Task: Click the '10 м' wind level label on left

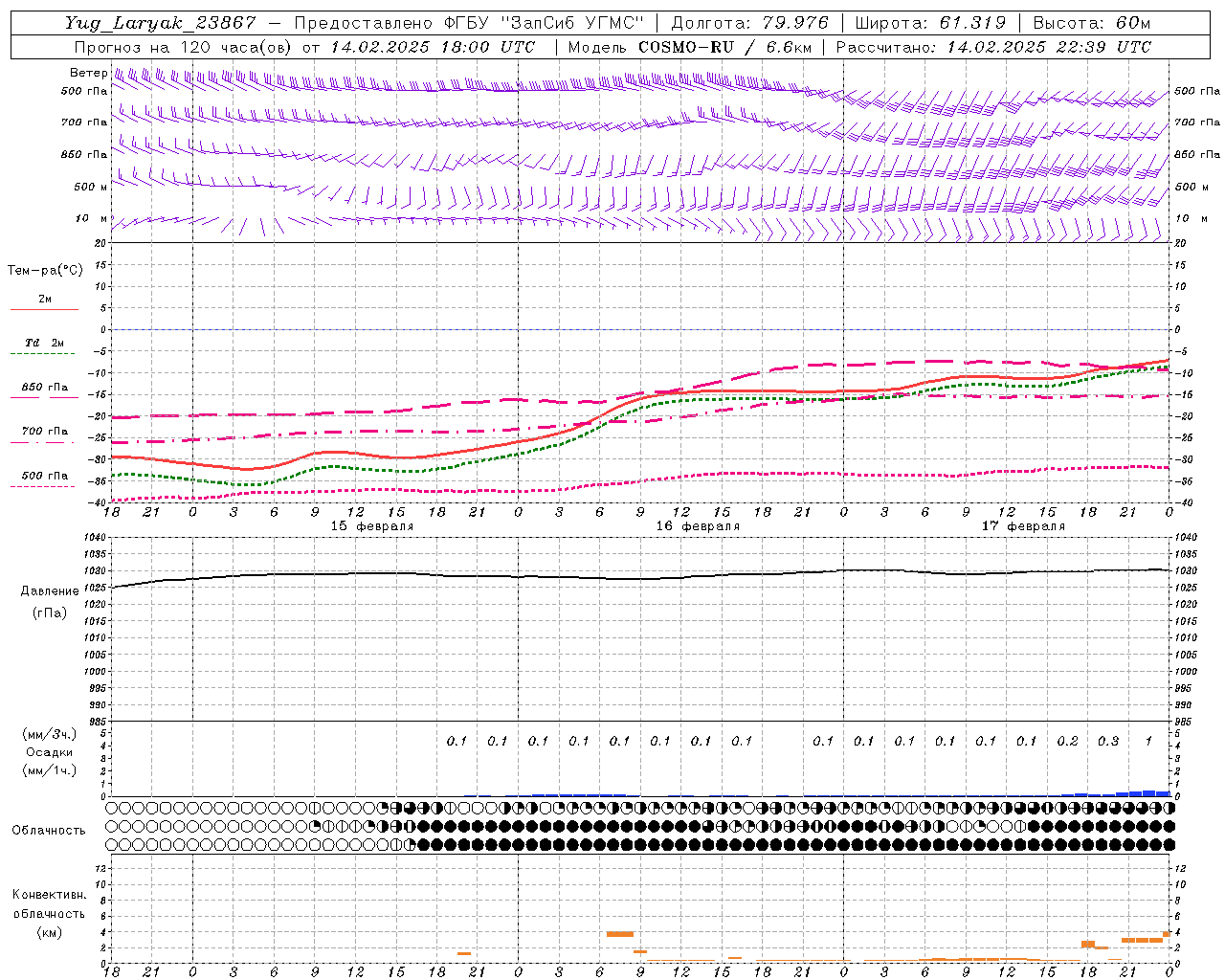Action: (x=91, y=219)
